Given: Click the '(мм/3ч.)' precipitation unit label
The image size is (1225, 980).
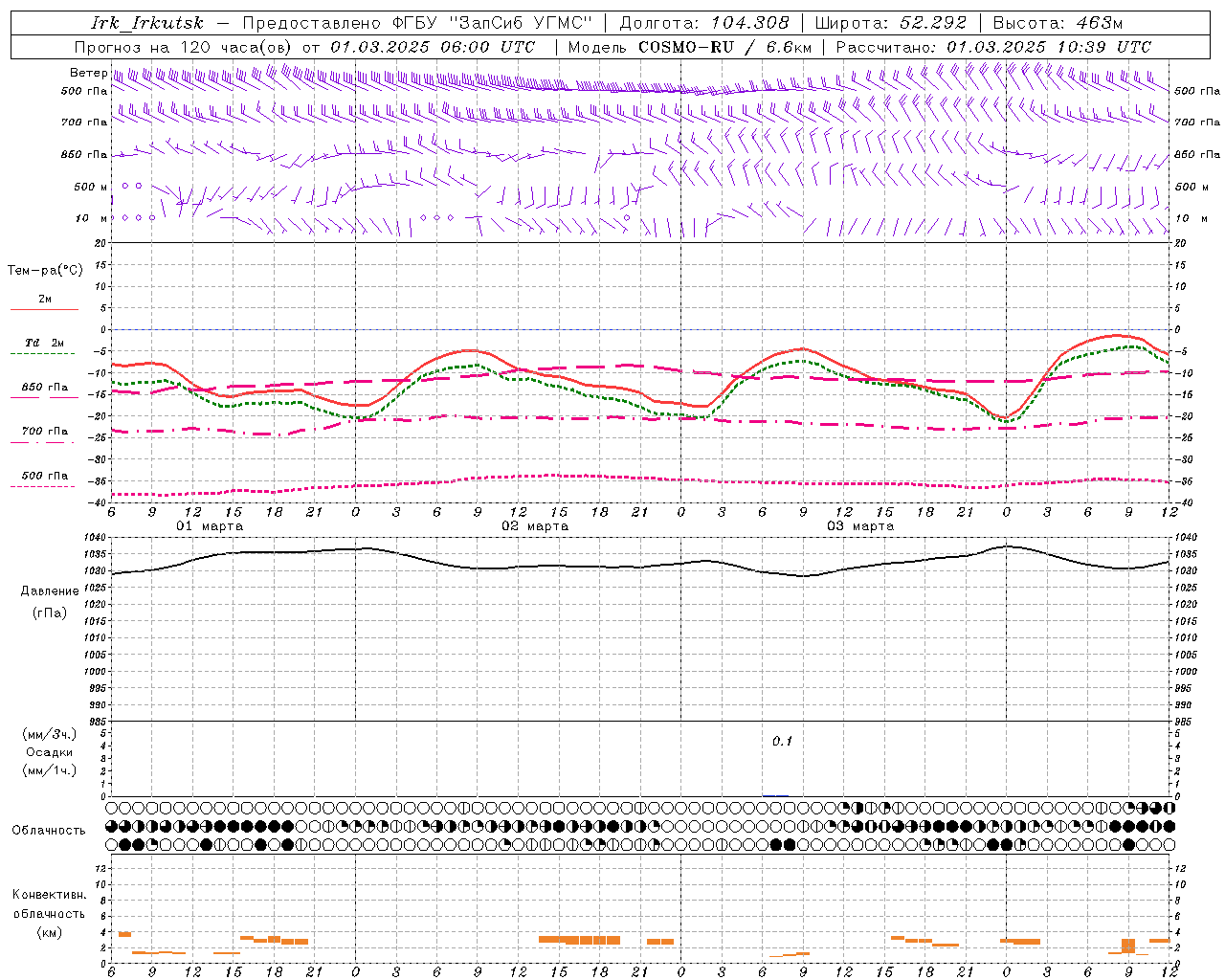Looking at the screenshot, I should pyautogui.click(x=50, y=734).
